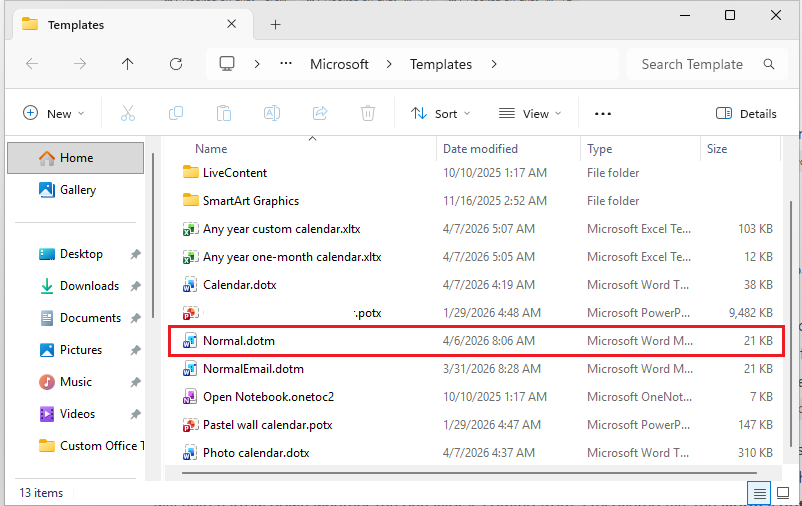Open the View dropdown
Image resolution: width=802 pixels, height=506 pixels.
click(x=530, y=114)
